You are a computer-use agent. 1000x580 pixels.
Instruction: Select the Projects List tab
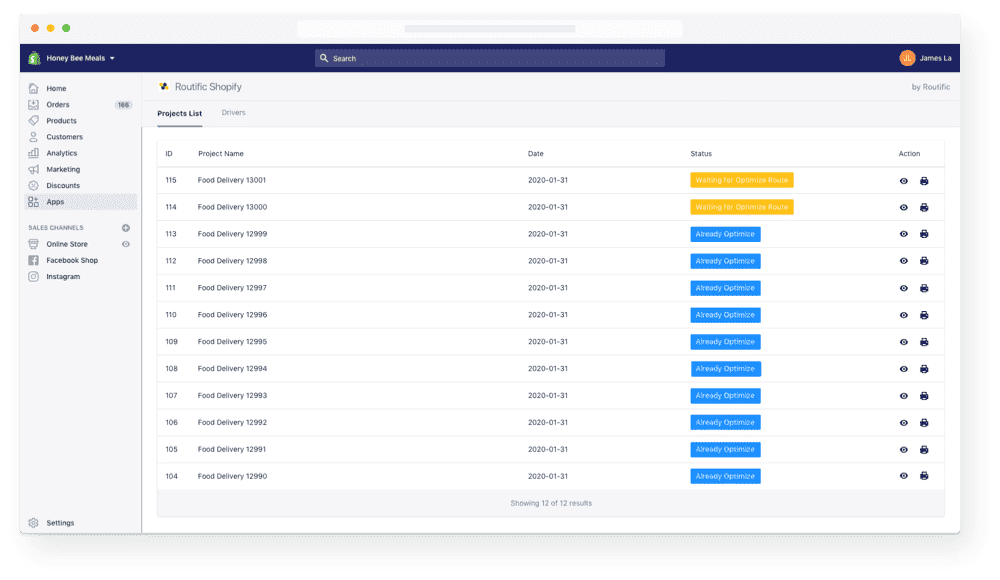[x=180, y=113]
